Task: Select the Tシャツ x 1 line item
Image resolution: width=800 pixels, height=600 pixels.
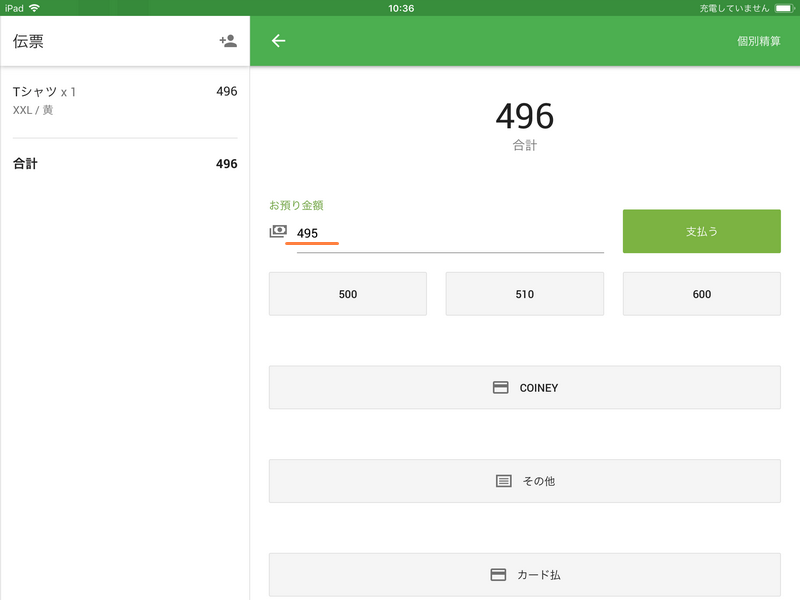Action: pos(45,92)
